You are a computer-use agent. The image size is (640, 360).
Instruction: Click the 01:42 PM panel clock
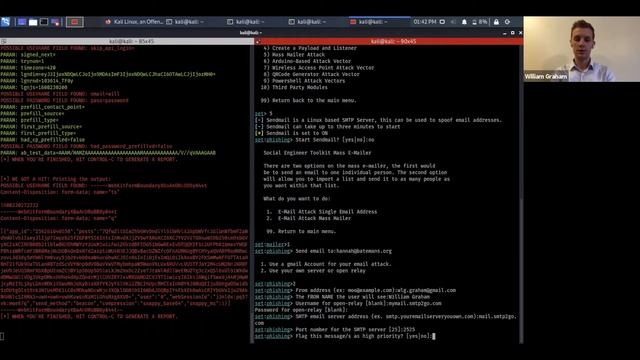pos(424,22)
